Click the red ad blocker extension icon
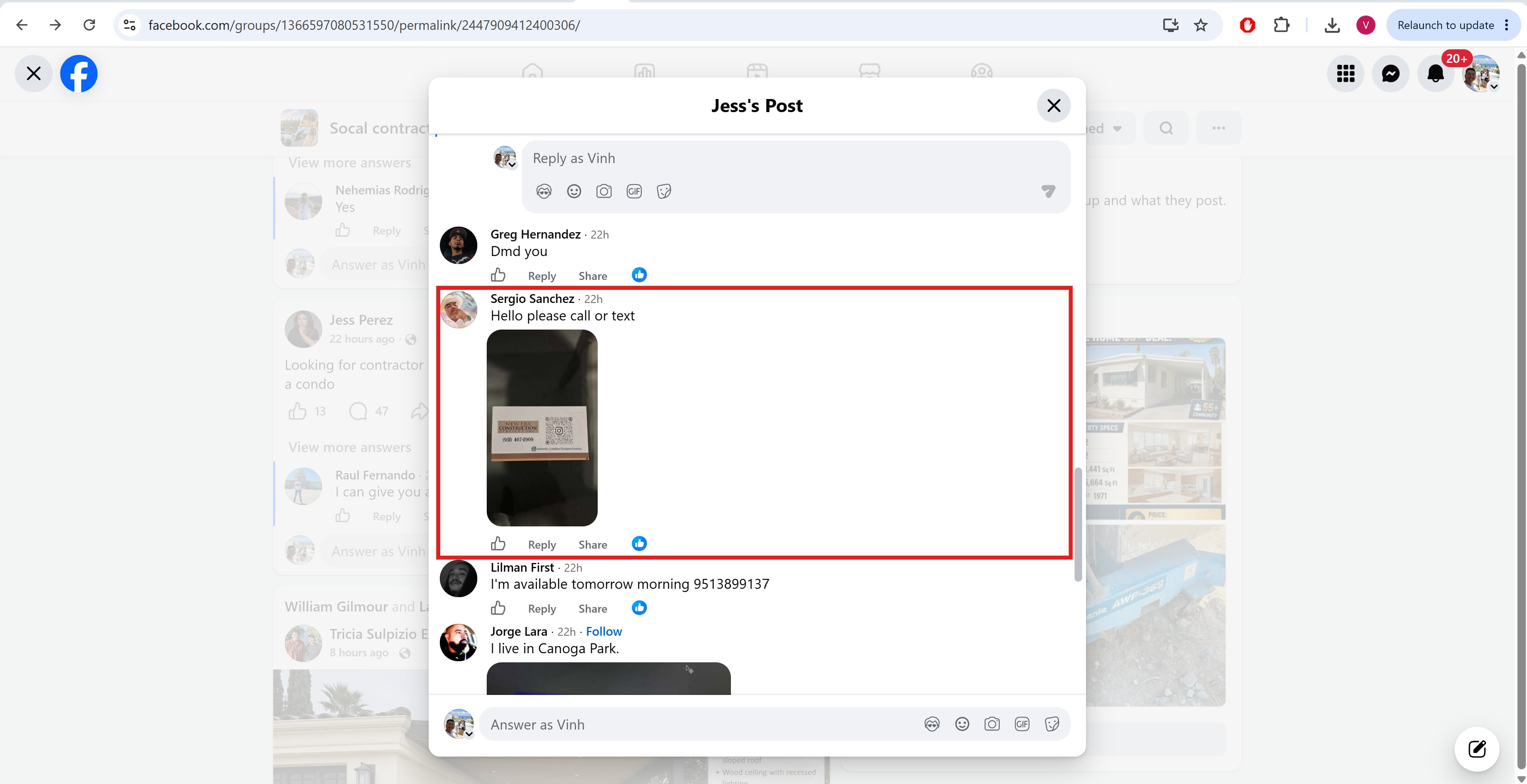 click(1247, 25)
